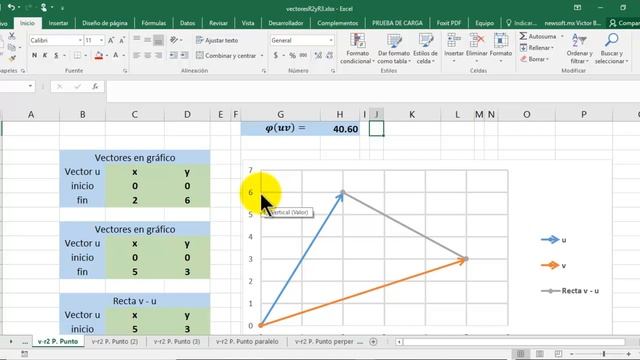Switch to sheet v-r2 P. Punto paralelo

(x=247, y=342)
